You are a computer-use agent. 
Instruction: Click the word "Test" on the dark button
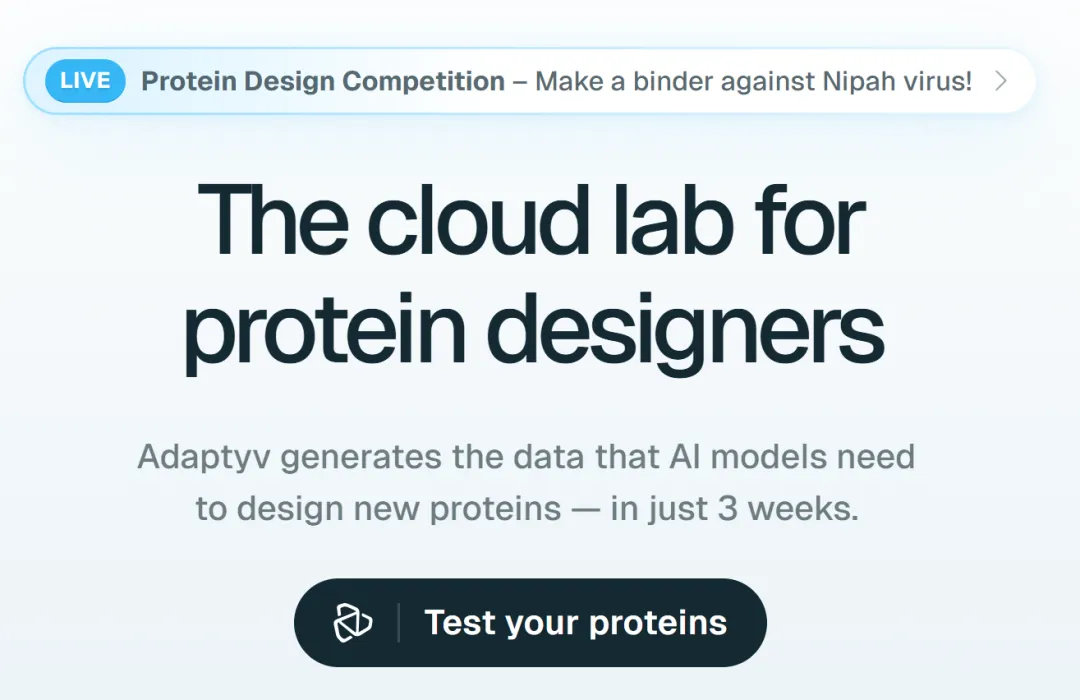pyautogui.click(x=459, y=623)
